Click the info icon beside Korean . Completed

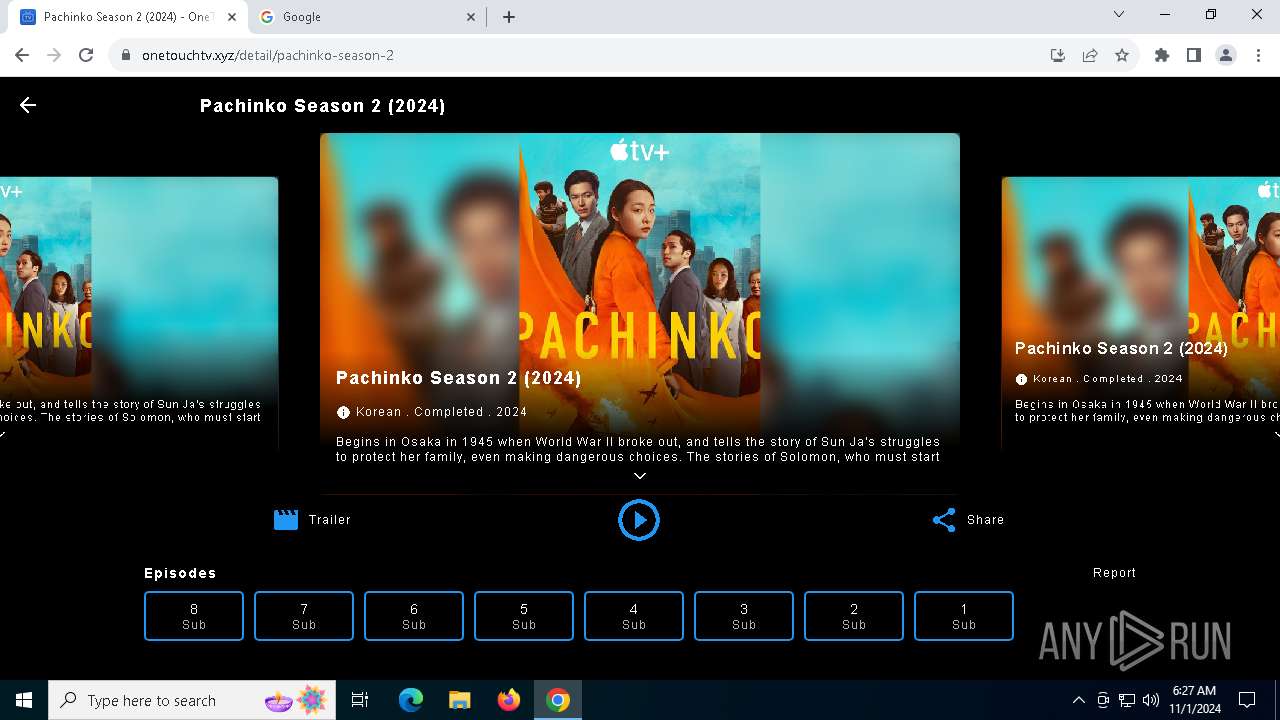click(x=343, y=412)
